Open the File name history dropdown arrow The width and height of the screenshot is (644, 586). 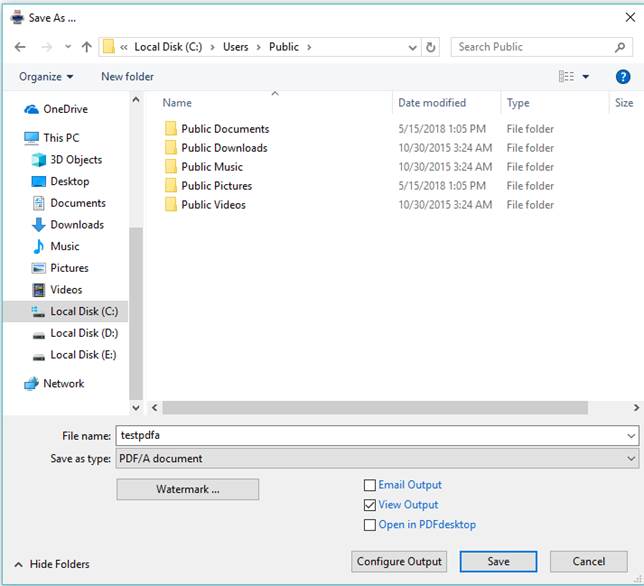click(x=631, y=437)
